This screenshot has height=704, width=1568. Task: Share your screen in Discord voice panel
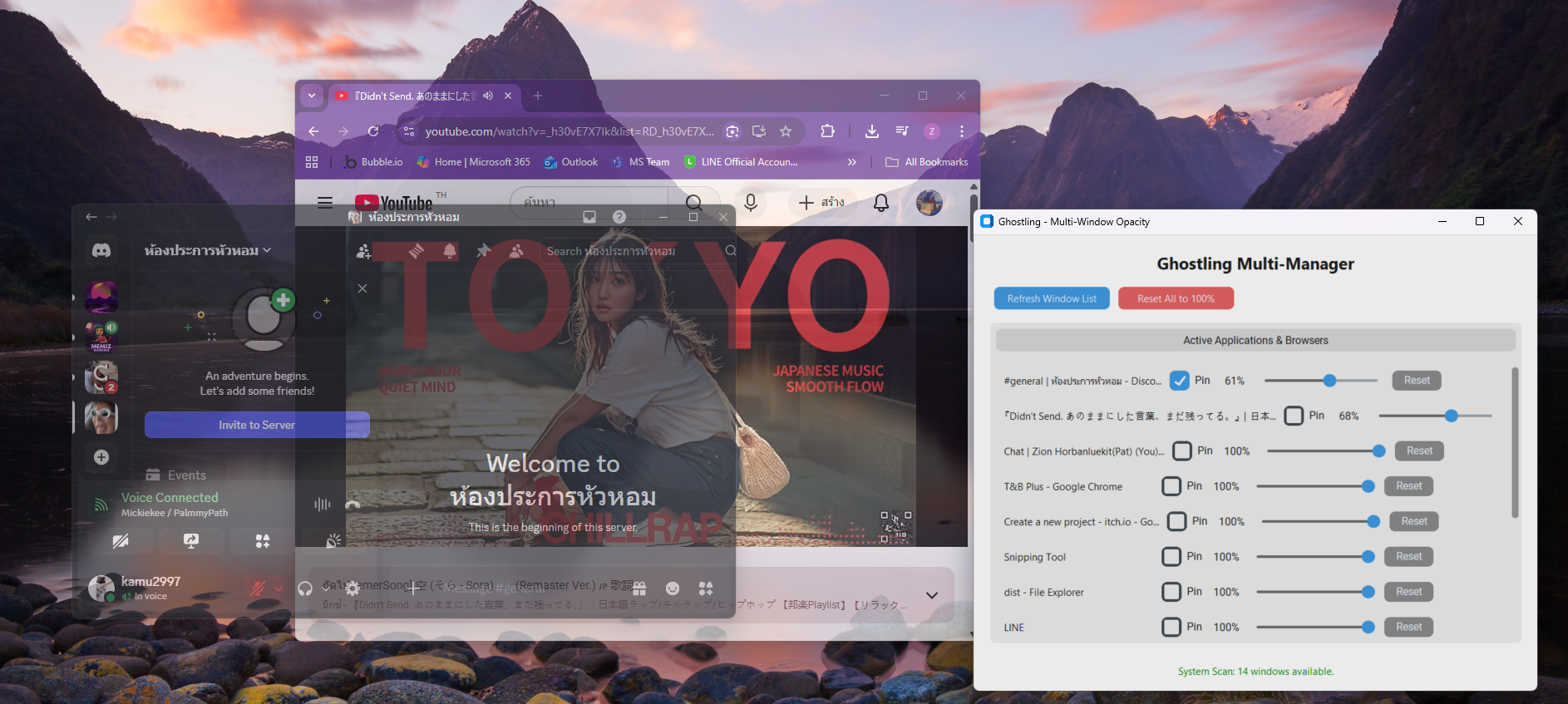pos(191,541)
